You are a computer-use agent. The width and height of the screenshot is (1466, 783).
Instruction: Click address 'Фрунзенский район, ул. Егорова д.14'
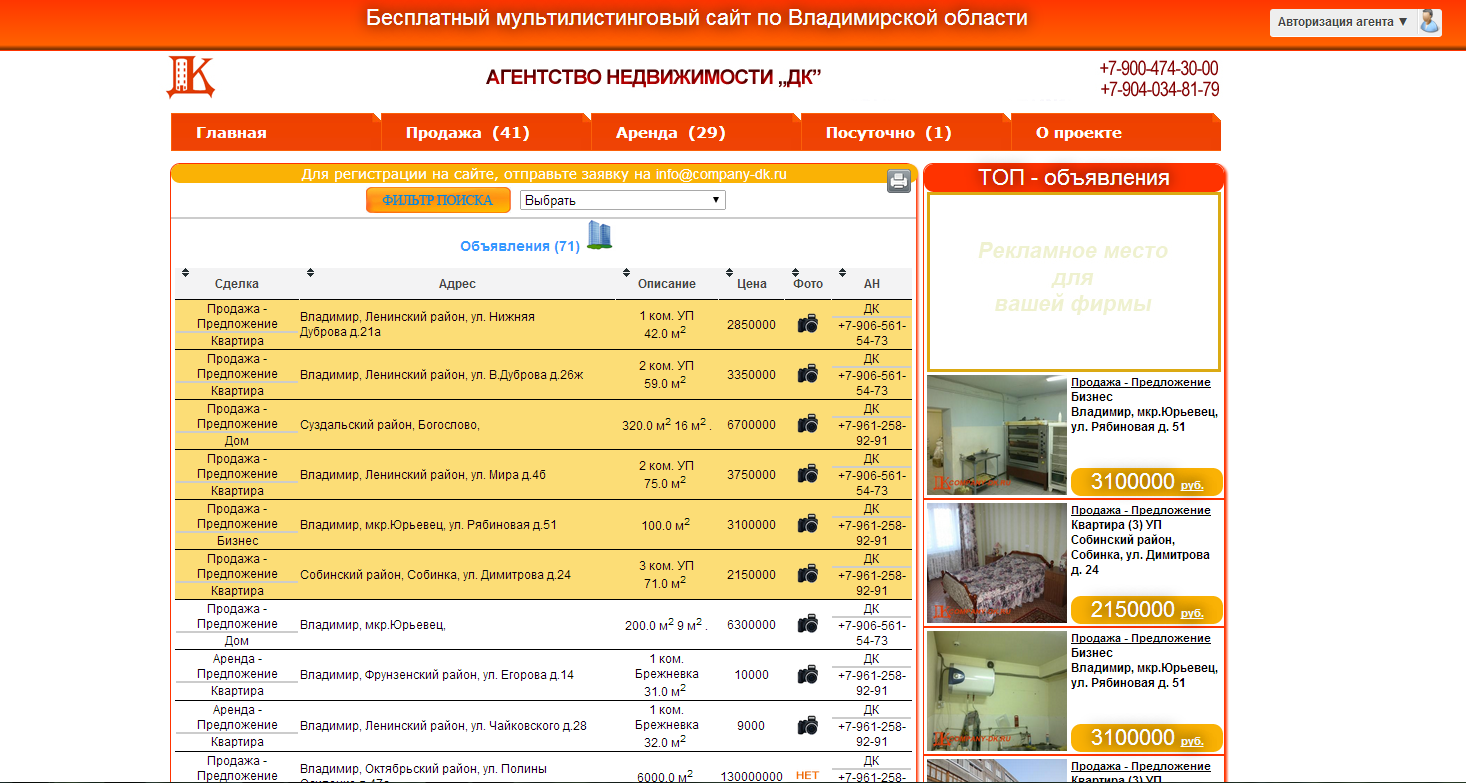(437, 675)
